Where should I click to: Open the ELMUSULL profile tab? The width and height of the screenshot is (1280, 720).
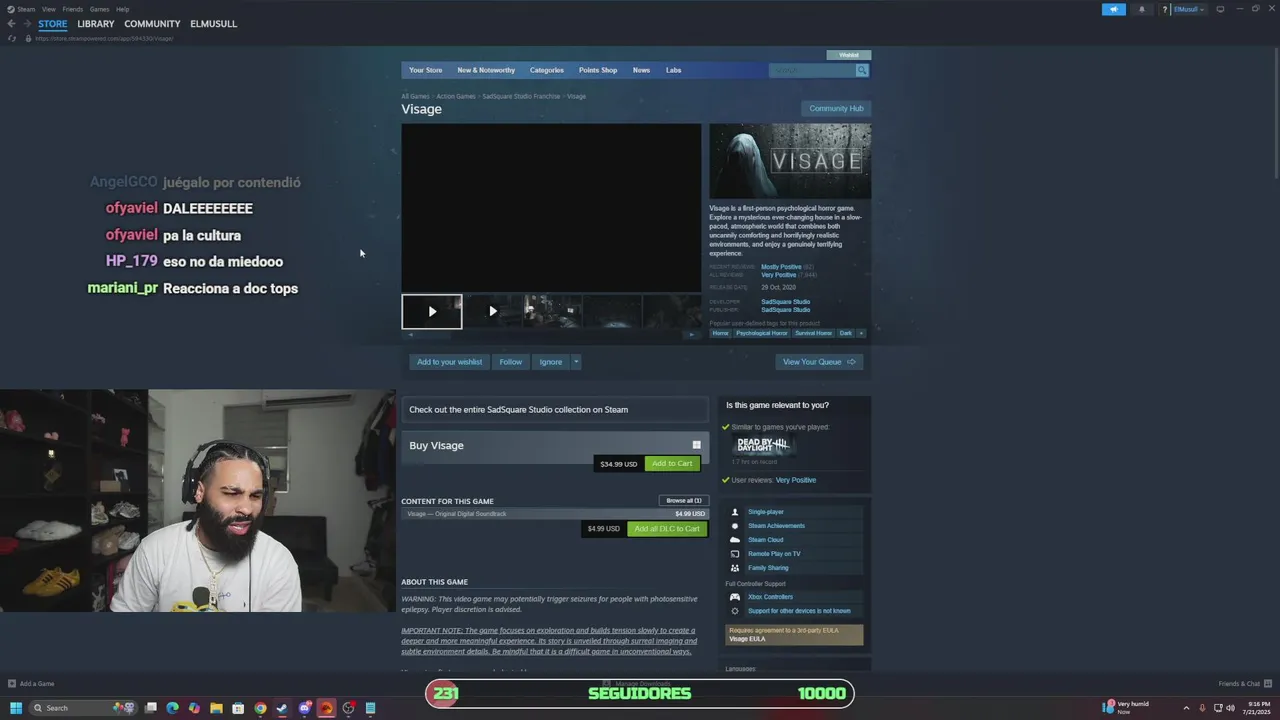click(x=213, y=24)
